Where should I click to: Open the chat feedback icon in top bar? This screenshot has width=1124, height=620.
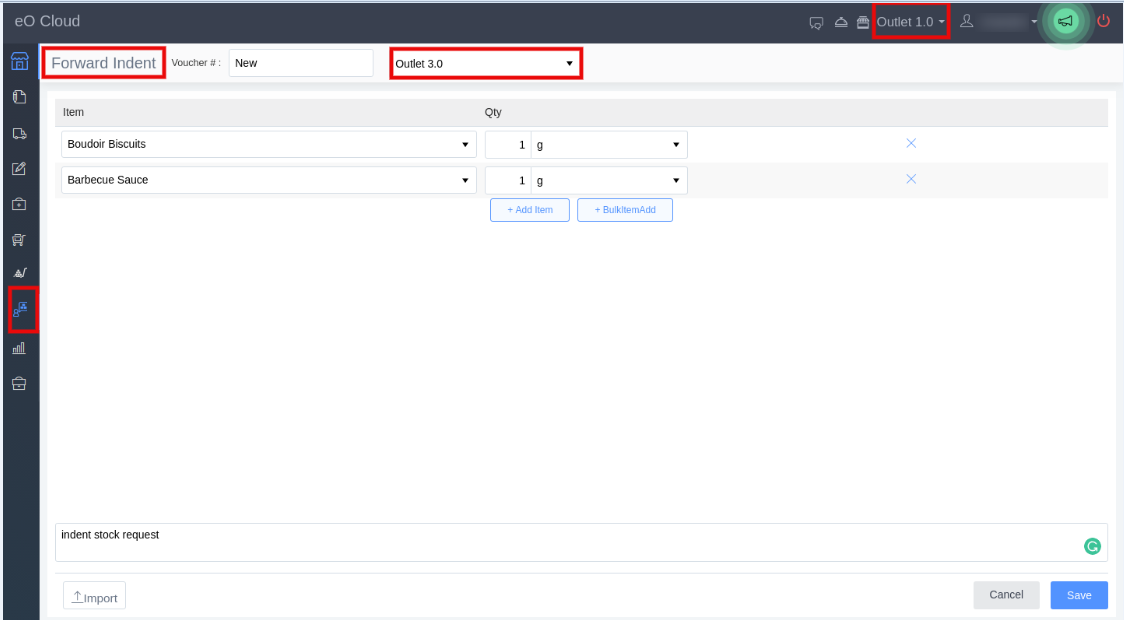[x=814, y=21]
